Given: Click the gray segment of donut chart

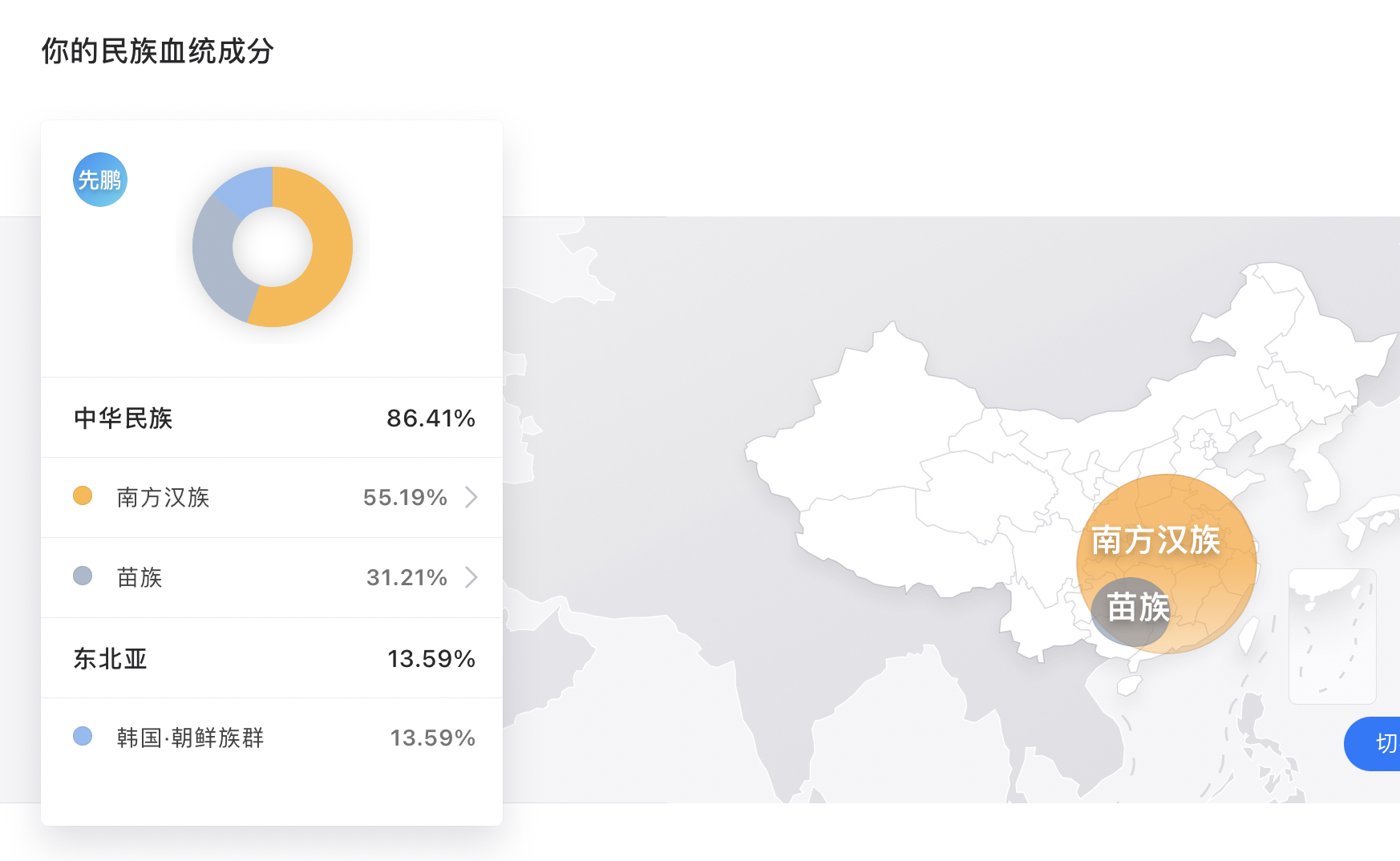Looking at the screenshot, I should click(215, 261).
